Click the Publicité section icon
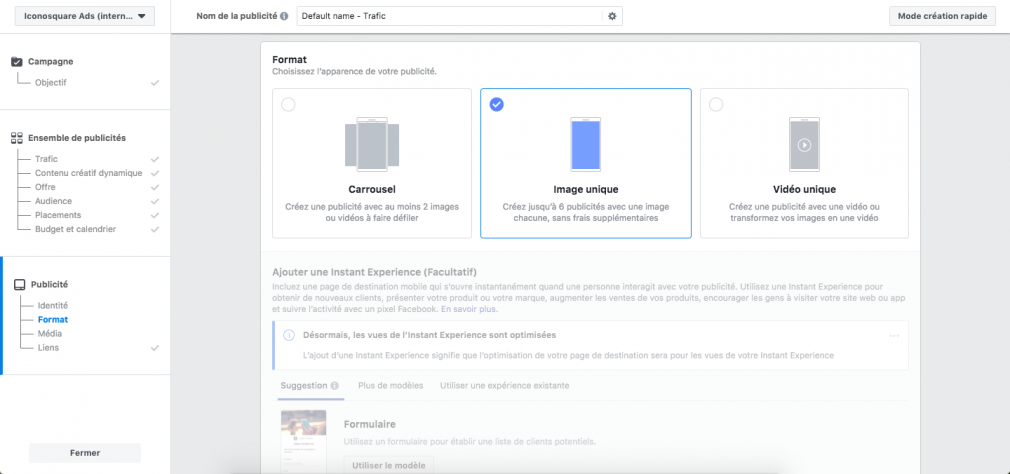The image size is (1010, 474). tap(20, 285)
